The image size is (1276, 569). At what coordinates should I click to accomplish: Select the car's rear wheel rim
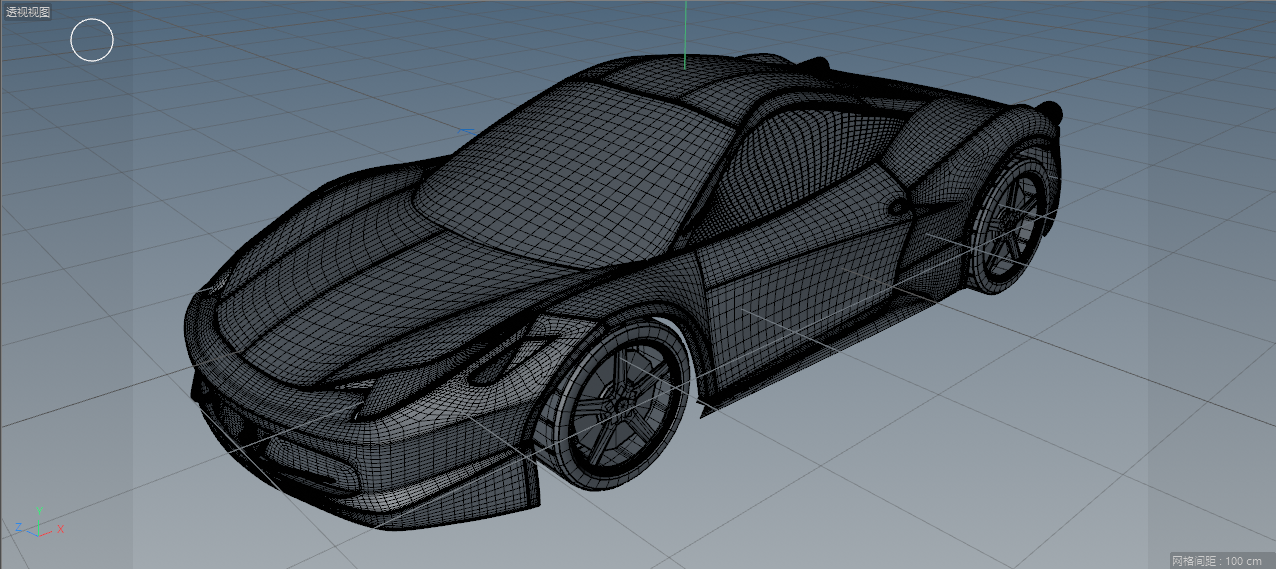1011,224
